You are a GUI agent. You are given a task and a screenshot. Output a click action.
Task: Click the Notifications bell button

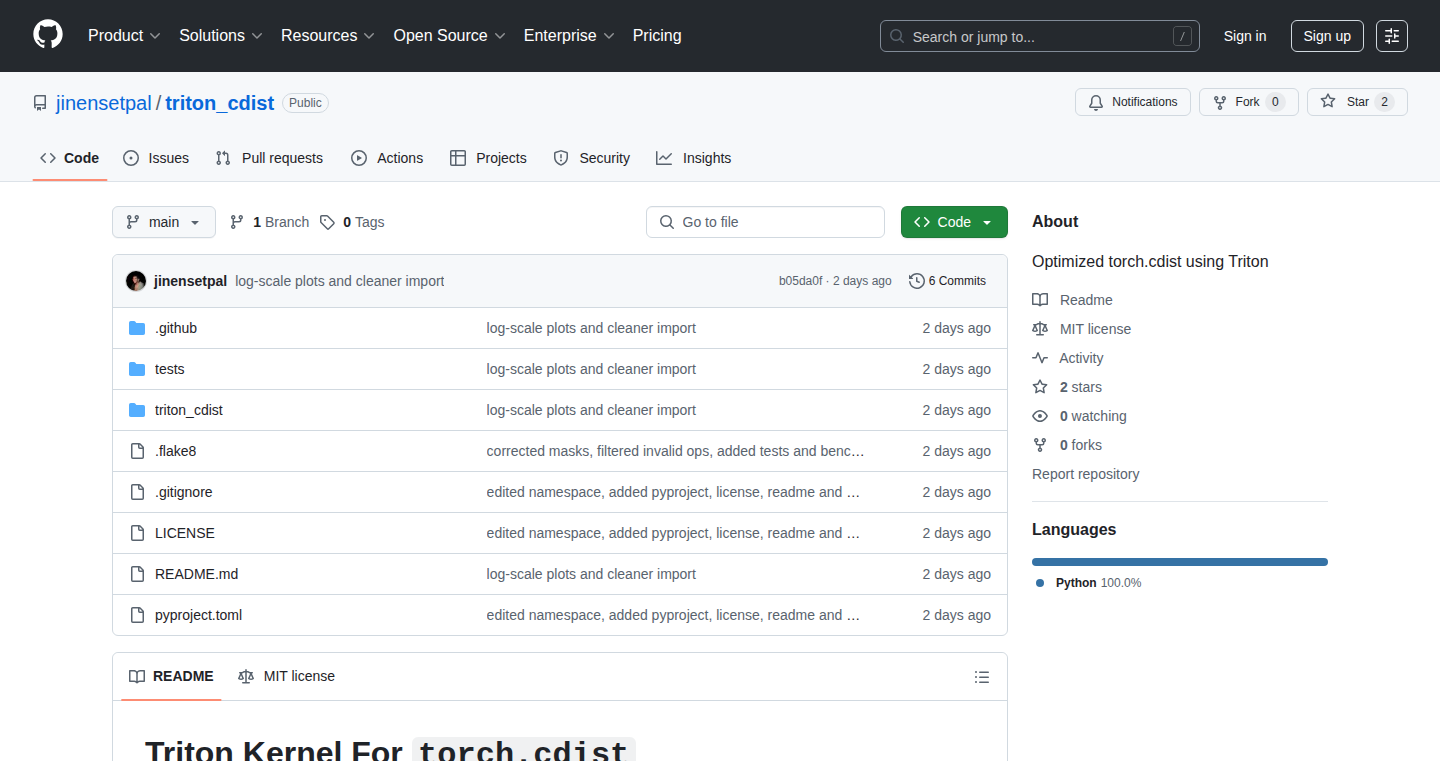tap(1133, 102)
